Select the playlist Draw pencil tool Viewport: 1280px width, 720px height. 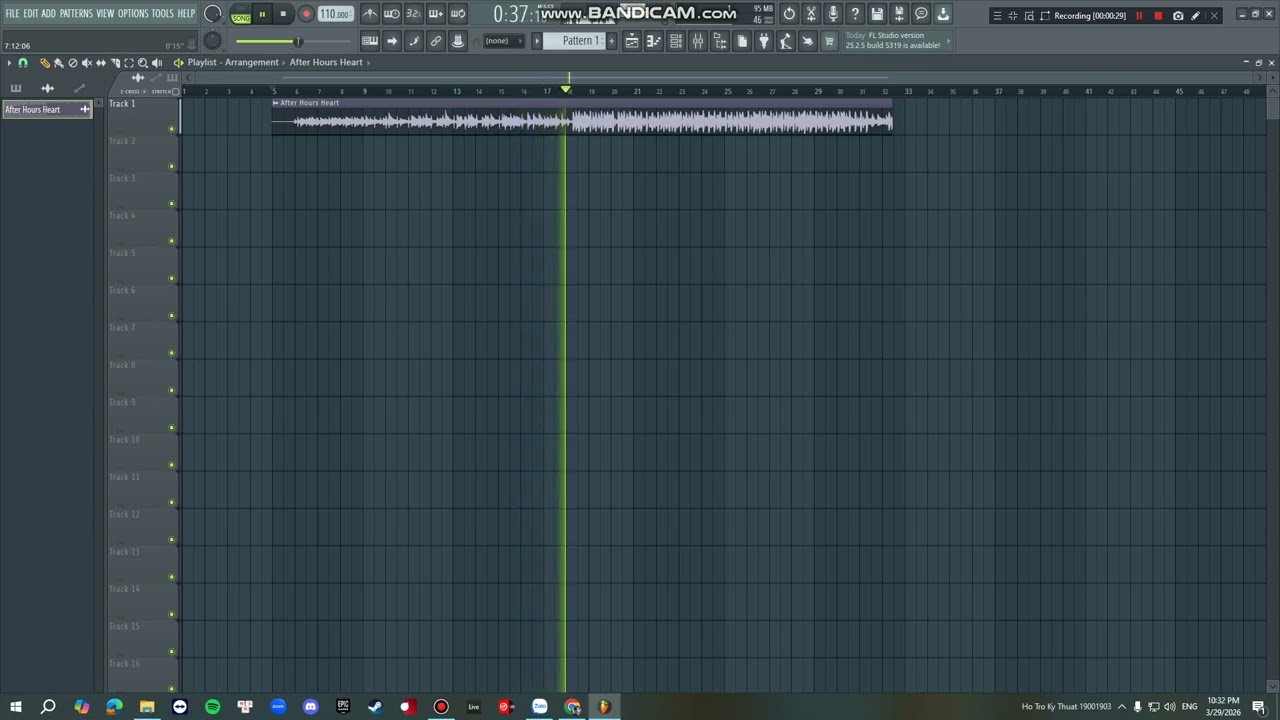tap(45, 63)
